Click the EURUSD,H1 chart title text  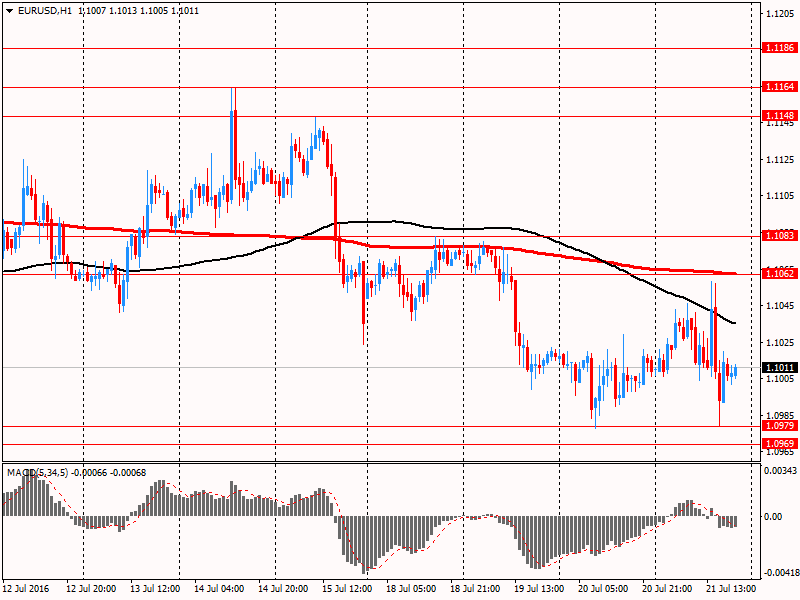(x=45, y=9)
